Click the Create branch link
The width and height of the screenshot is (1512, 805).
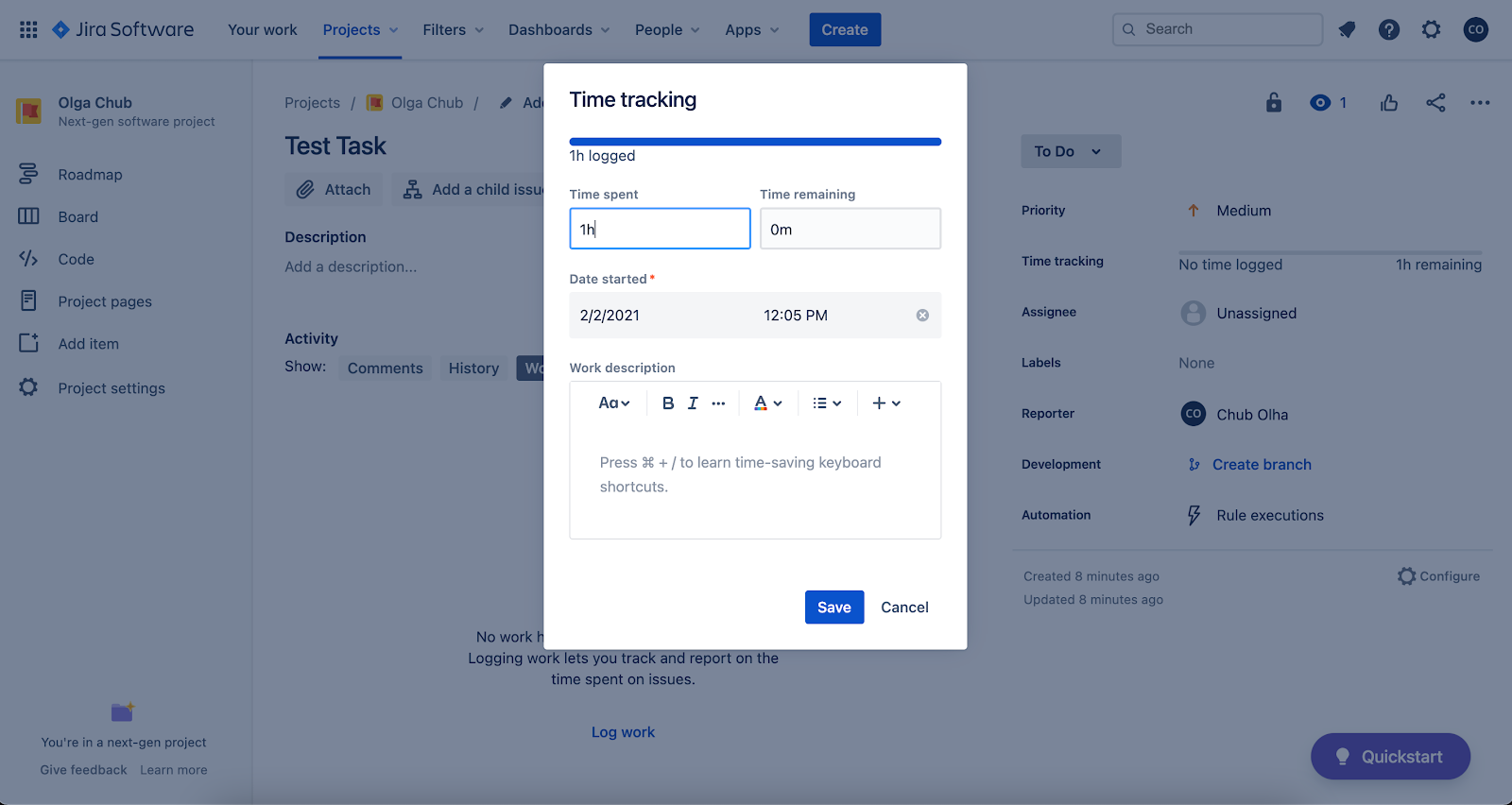click(x=1262, y=465)
